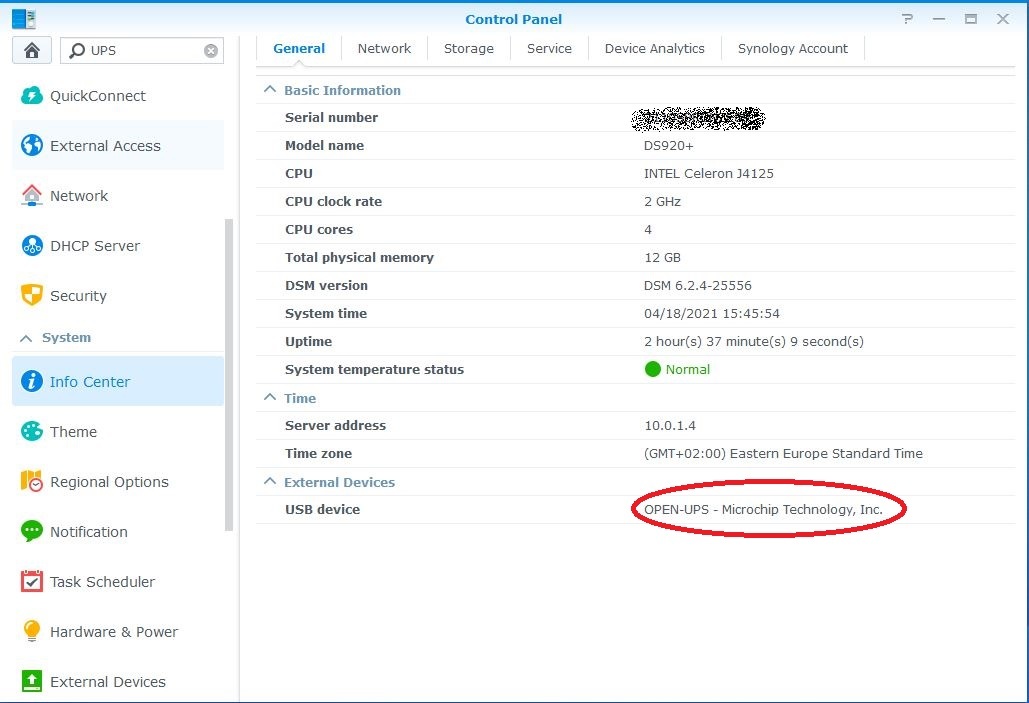Open the Security shield icon
This screenshot has height=703, width=1029.
click(x=32, y=296)
